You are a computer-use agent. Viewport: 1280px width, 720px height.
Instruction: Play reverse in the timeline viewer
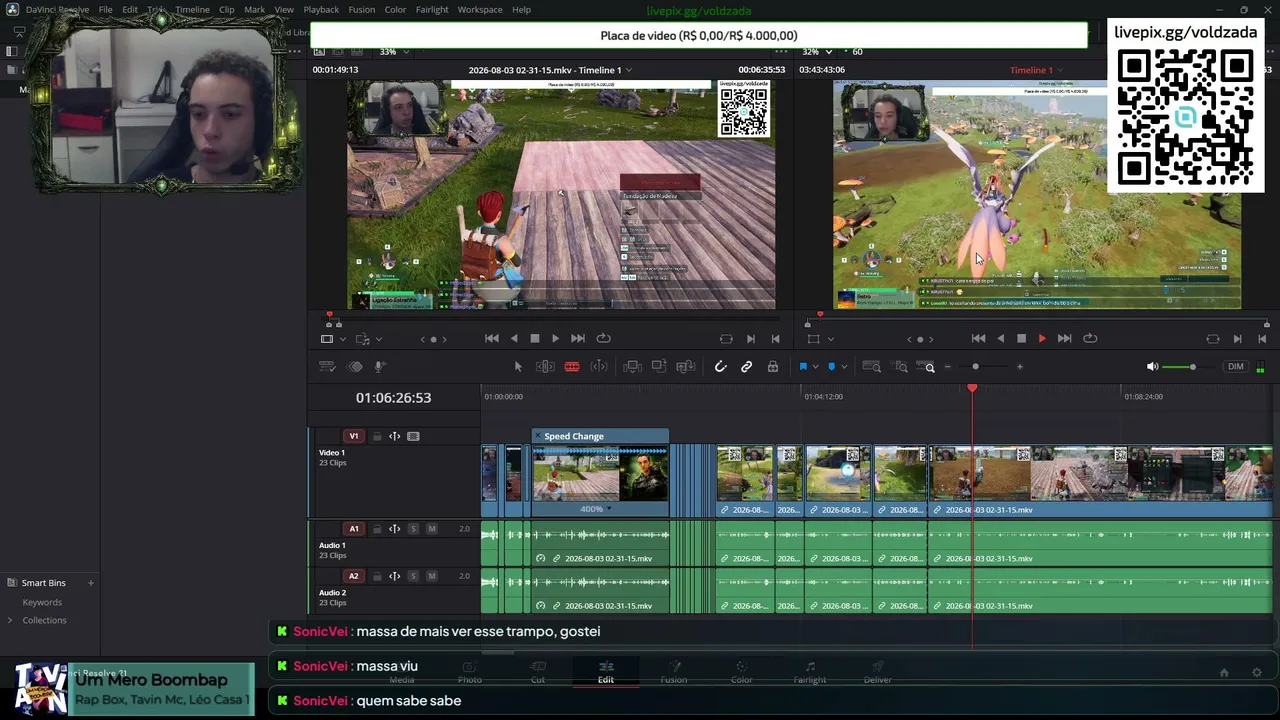tap(1000, 339)
